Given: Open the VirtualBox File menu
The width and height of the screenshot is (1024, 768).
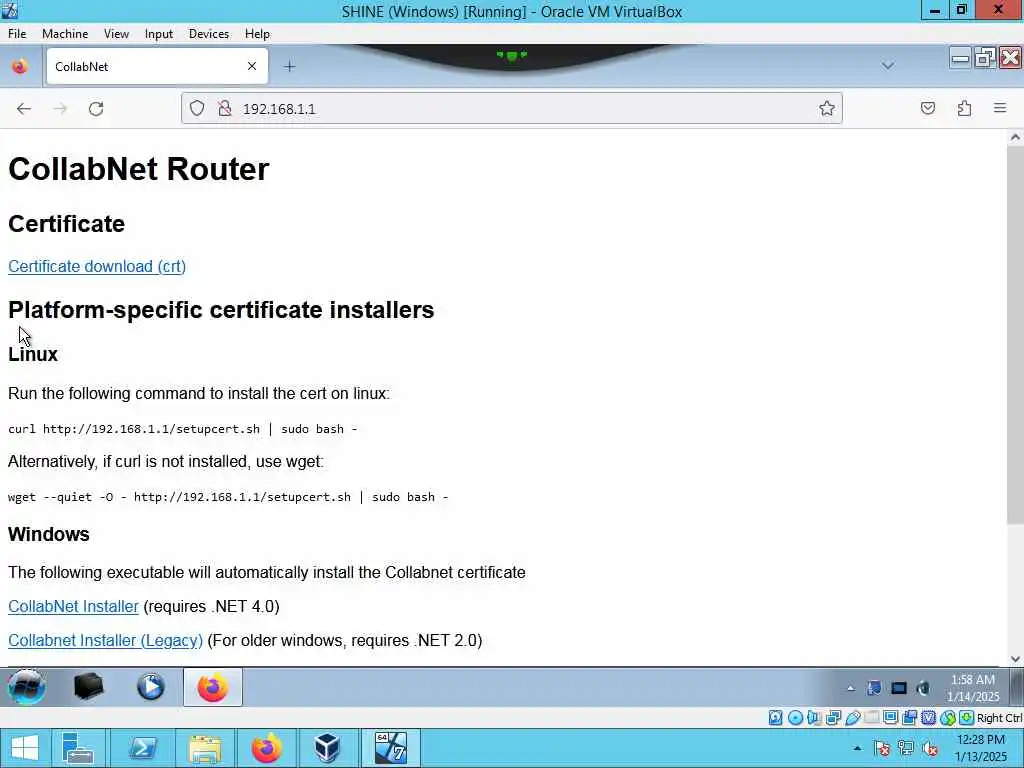Looking at the screenshot, I should (x=17, y=34).
